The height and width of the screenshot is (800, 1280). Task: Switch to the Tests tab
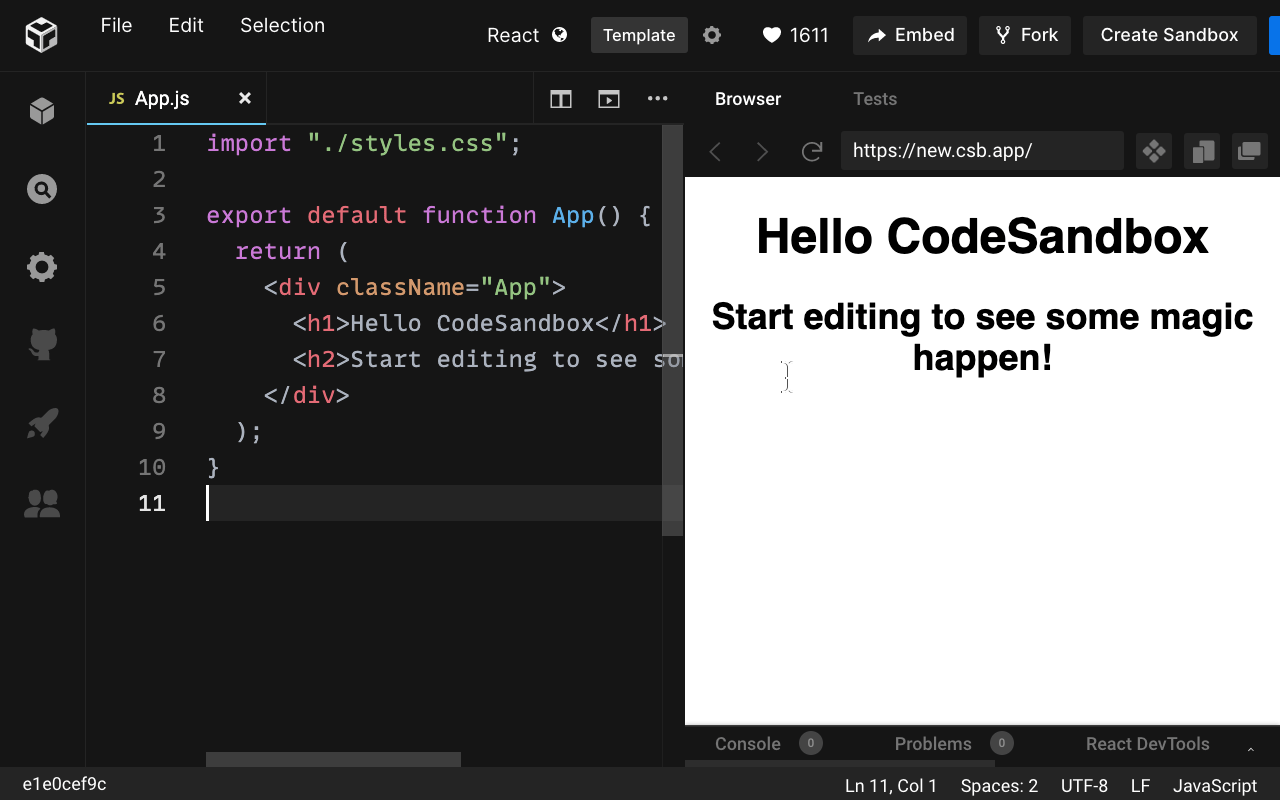(x=875, y=99)
